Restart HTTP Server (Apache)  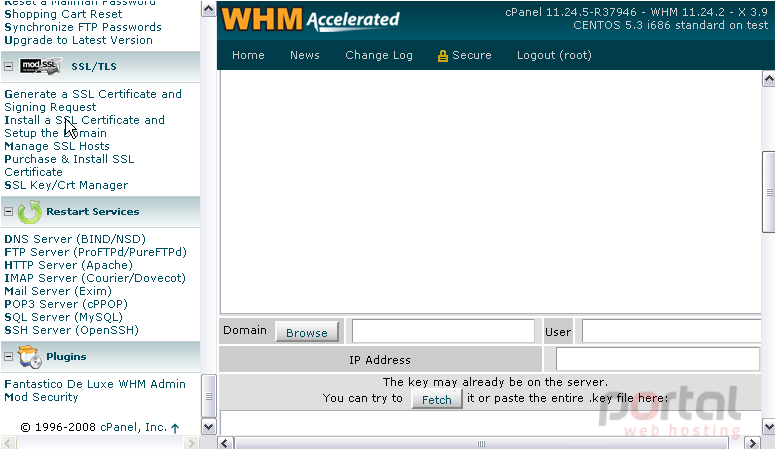68,265
